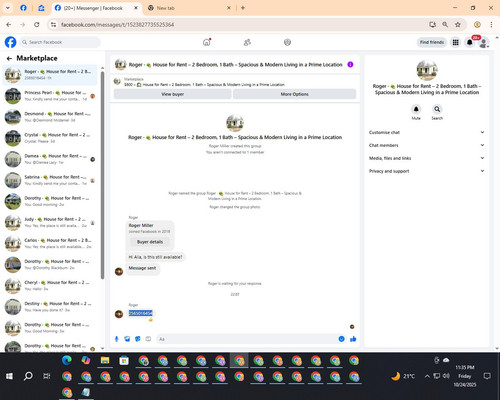Open the Chrome three-dot menu
Image resolution: width=500 pixels, height=400 pixels.
491,25
